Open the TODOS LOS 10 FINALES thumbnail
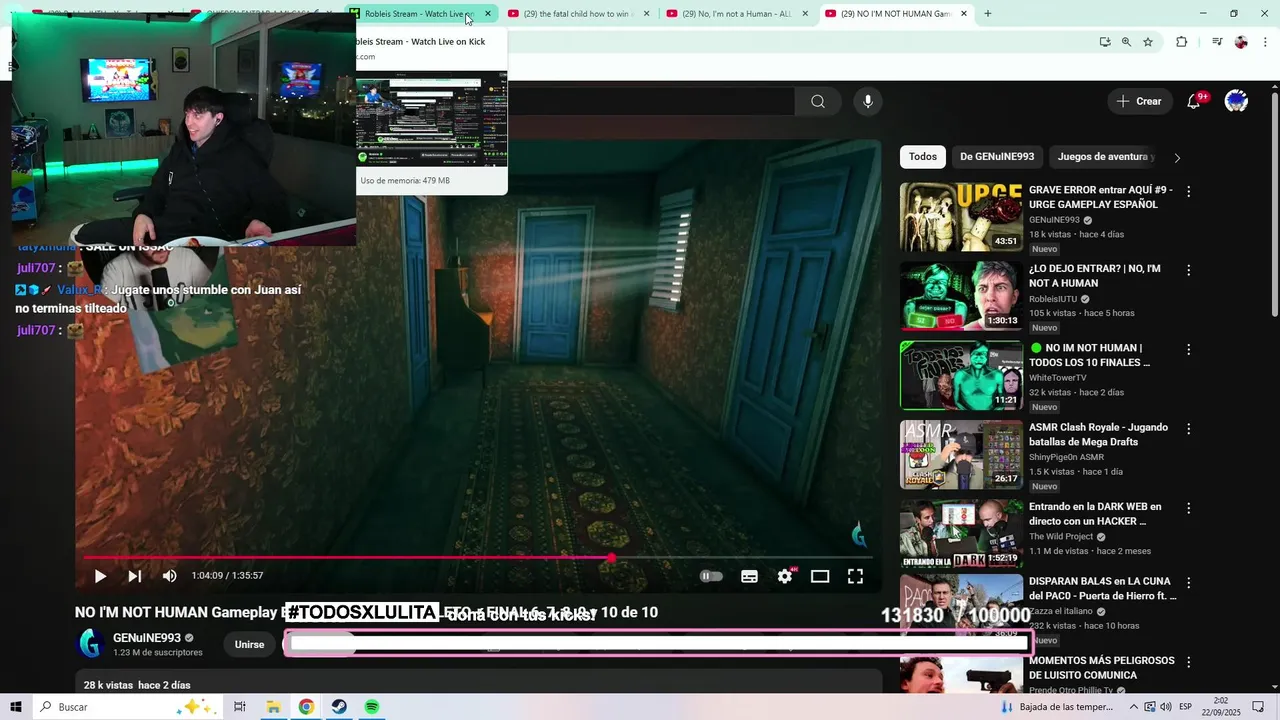 point(961,375)
